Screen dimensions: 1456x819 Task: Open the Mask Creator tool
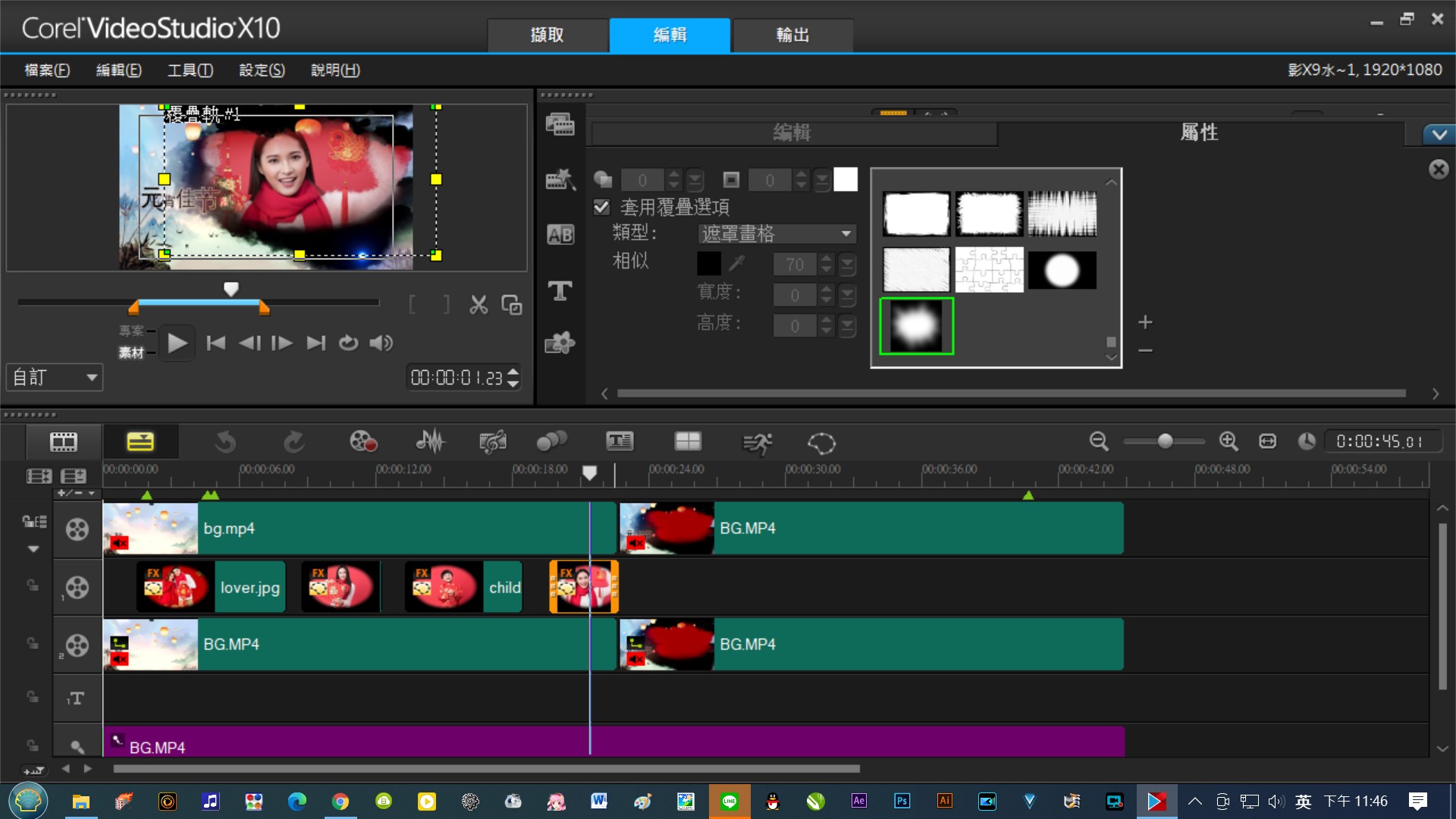click(x=821, y=443)
